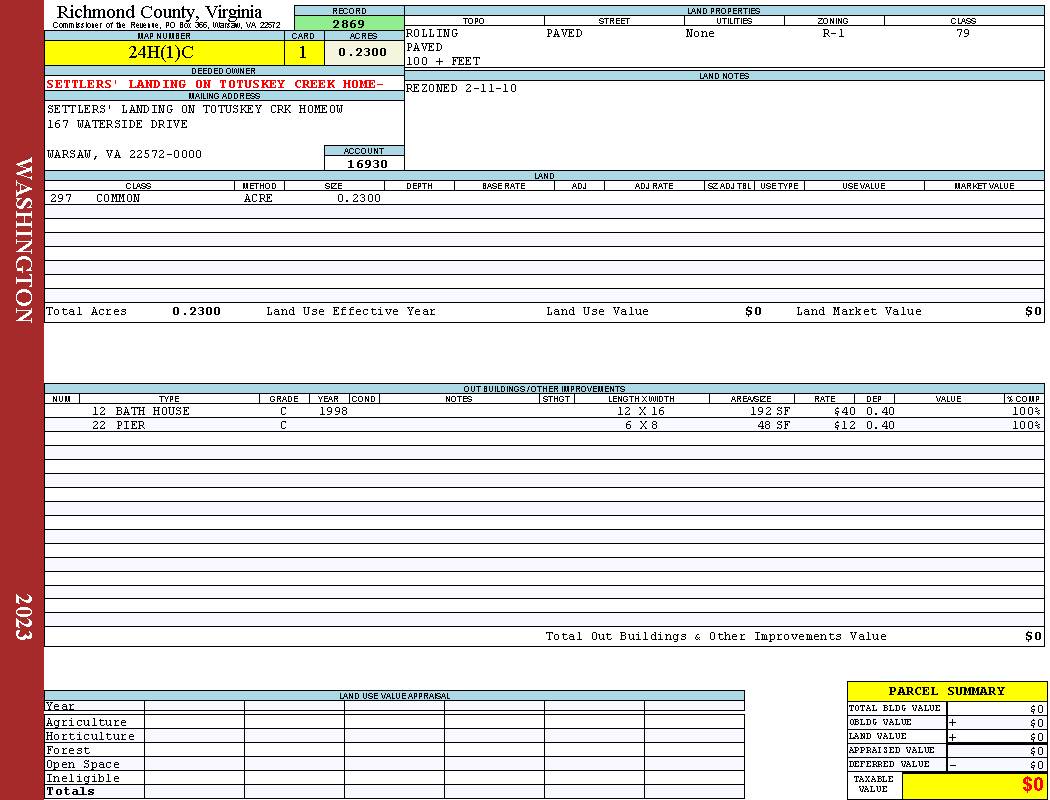
Task: Click the Forest row label
Action: point(68,751)
